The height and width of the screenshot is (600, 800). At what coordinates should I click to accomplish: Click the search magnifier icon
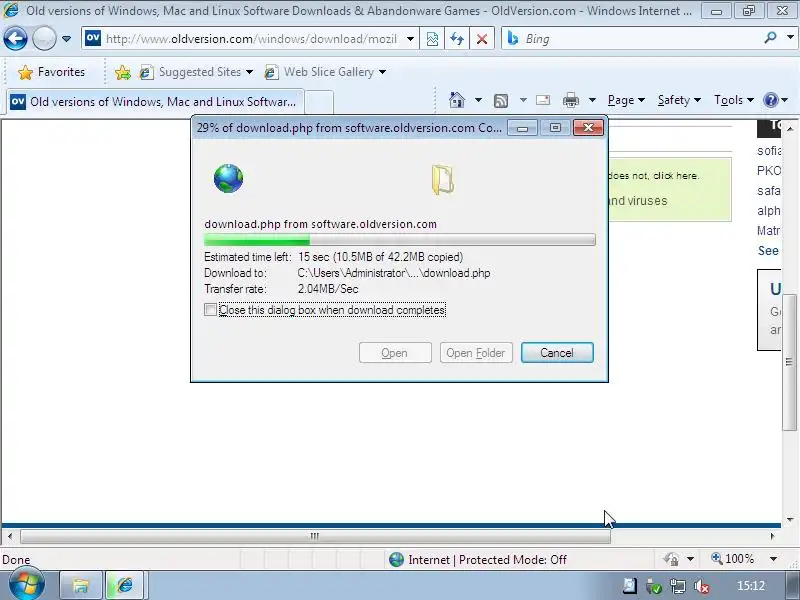[x=770, y=38]
